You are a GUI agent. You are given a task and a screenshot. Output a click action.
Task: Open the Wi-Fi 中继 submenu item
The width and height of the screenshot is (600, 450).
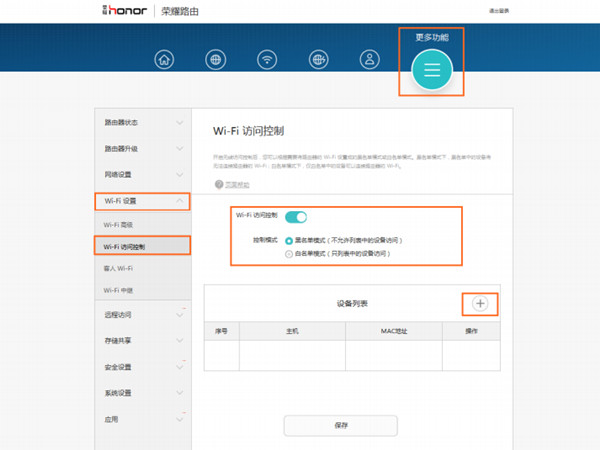pyautogui.click(x=118, y=290)
